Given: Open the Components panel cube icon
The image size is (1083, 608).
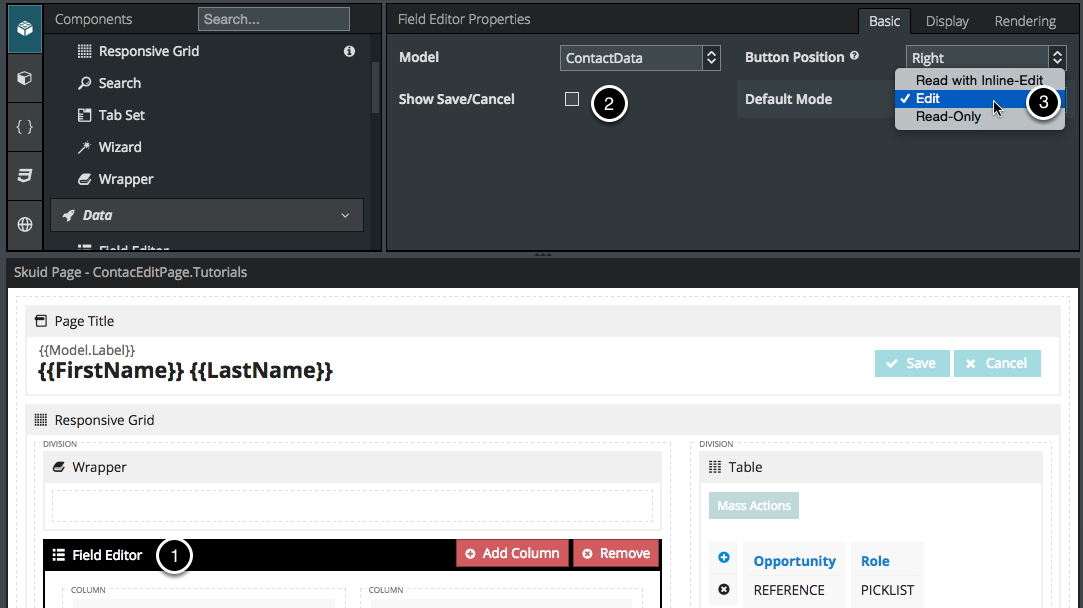Looking at the screenshot, I should click(x=25, y=28).
